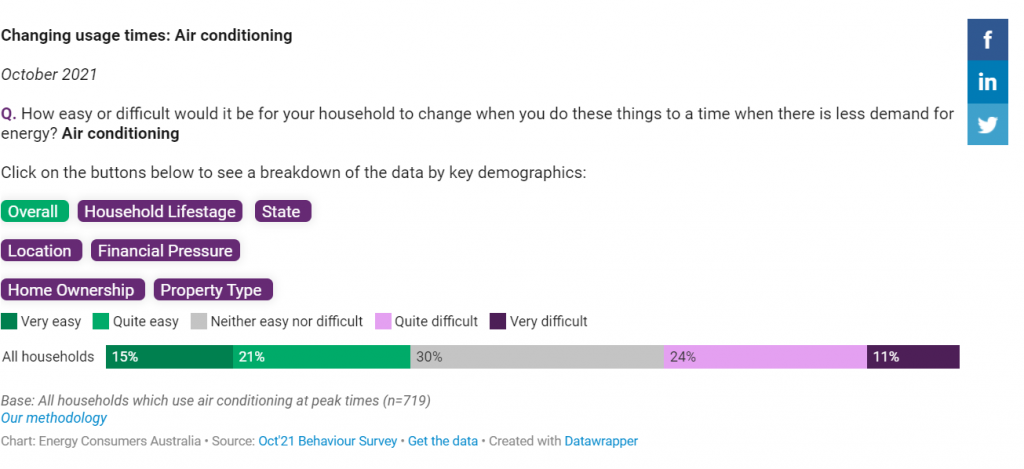Select Home Ownership breakdown
The height and width of the screenshot is (469, 1024).
tap(72, 290)
